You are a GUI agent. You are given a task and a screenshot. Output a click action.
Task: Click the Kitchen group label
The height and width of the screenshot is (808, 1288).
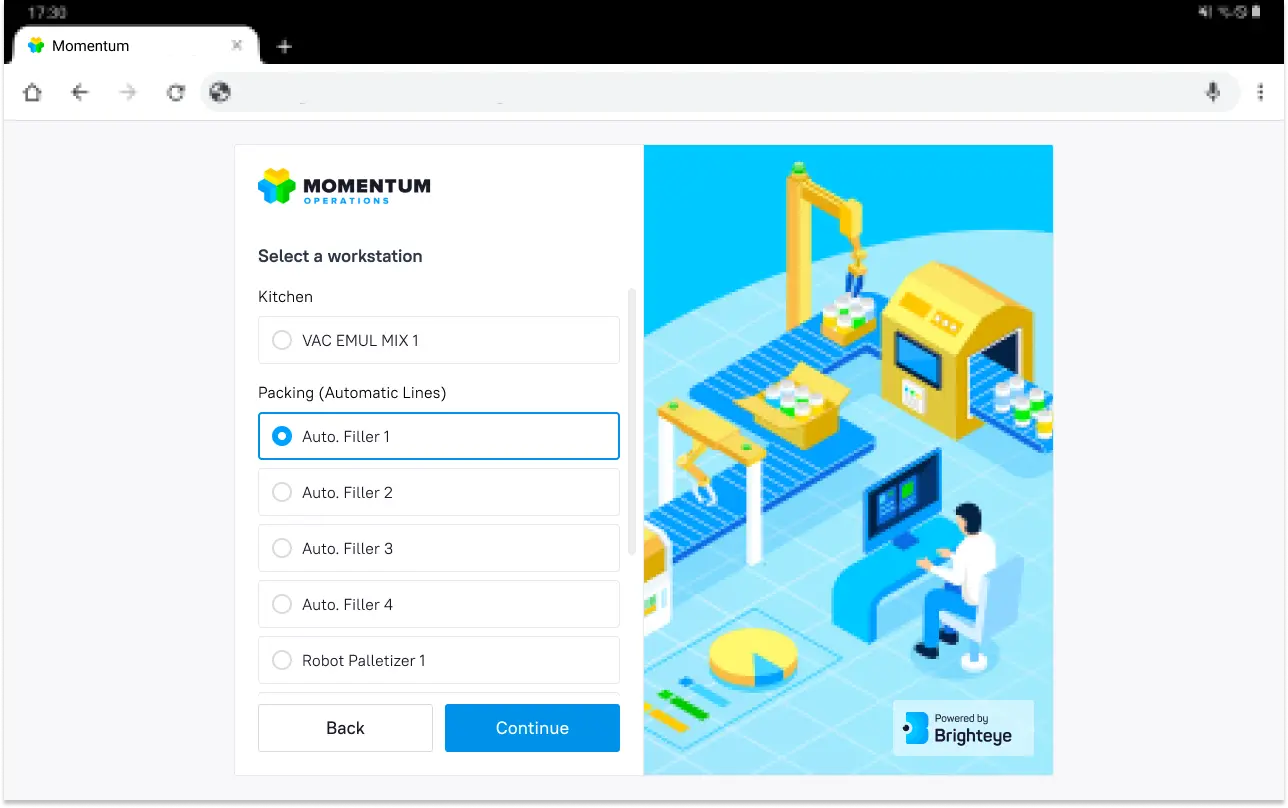[x=285, y=297]
